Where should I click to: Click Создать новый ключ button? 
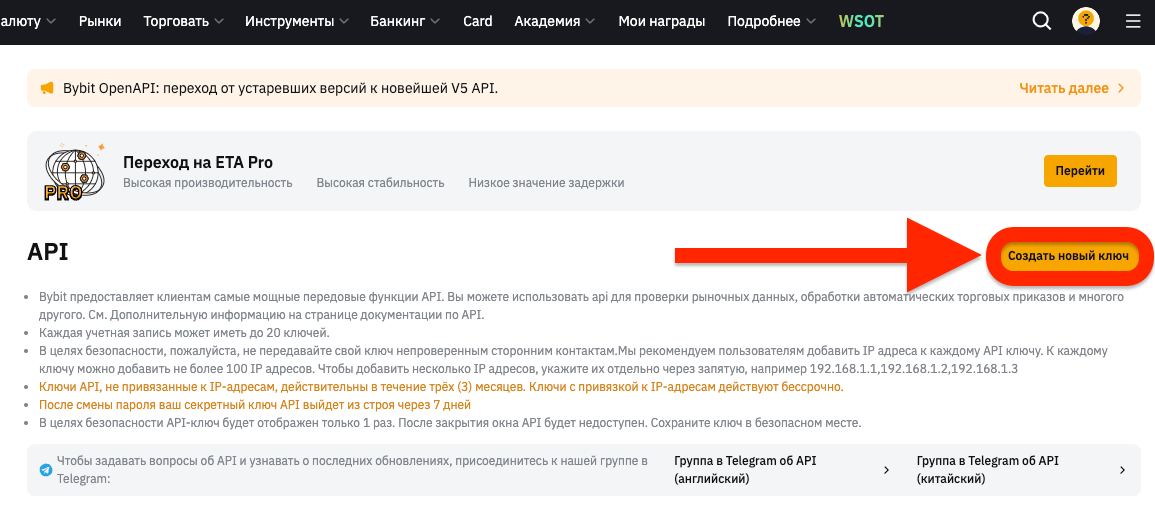click(x=1068, y=256)
